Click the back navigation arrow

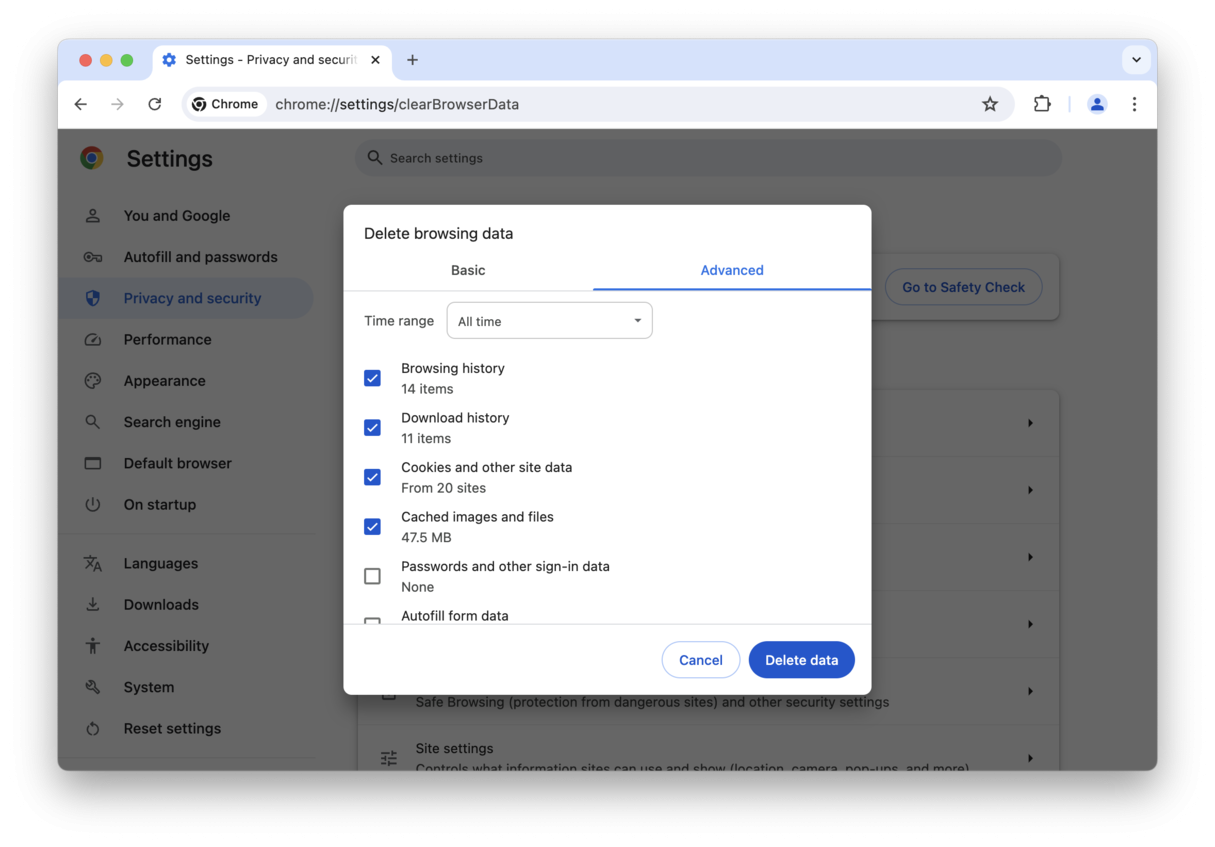80,104
